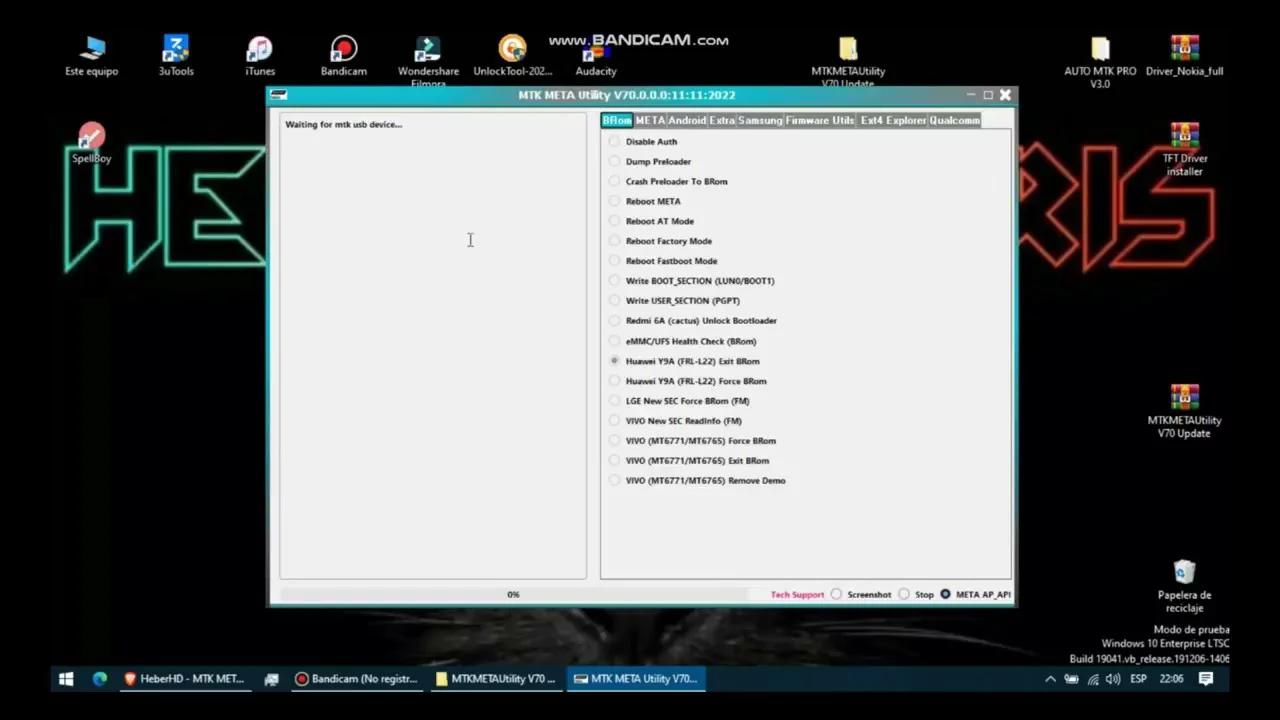Enable the Dump Preloader option
1280x720 pixels.
[x=614, y=161]
